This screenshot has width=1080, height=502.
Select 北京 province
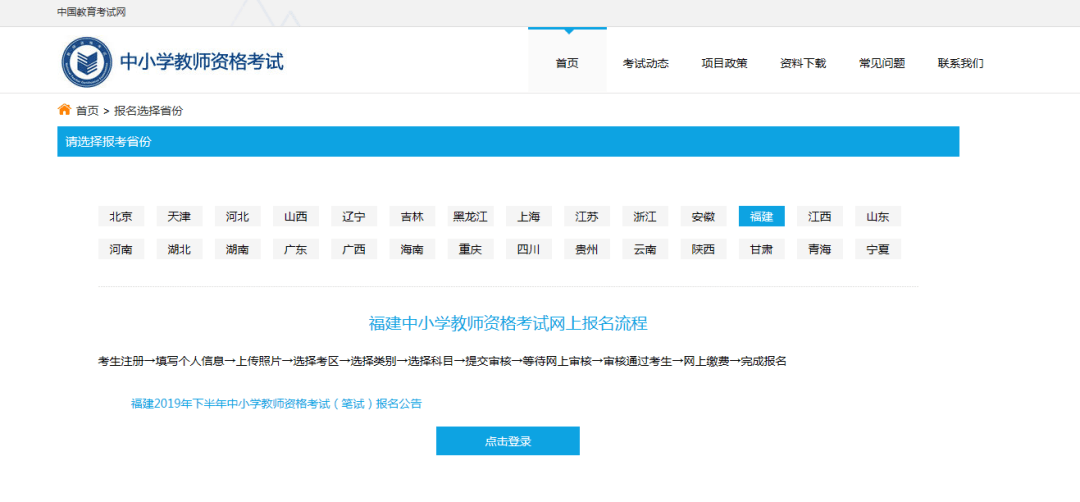(x=121, y=216)
